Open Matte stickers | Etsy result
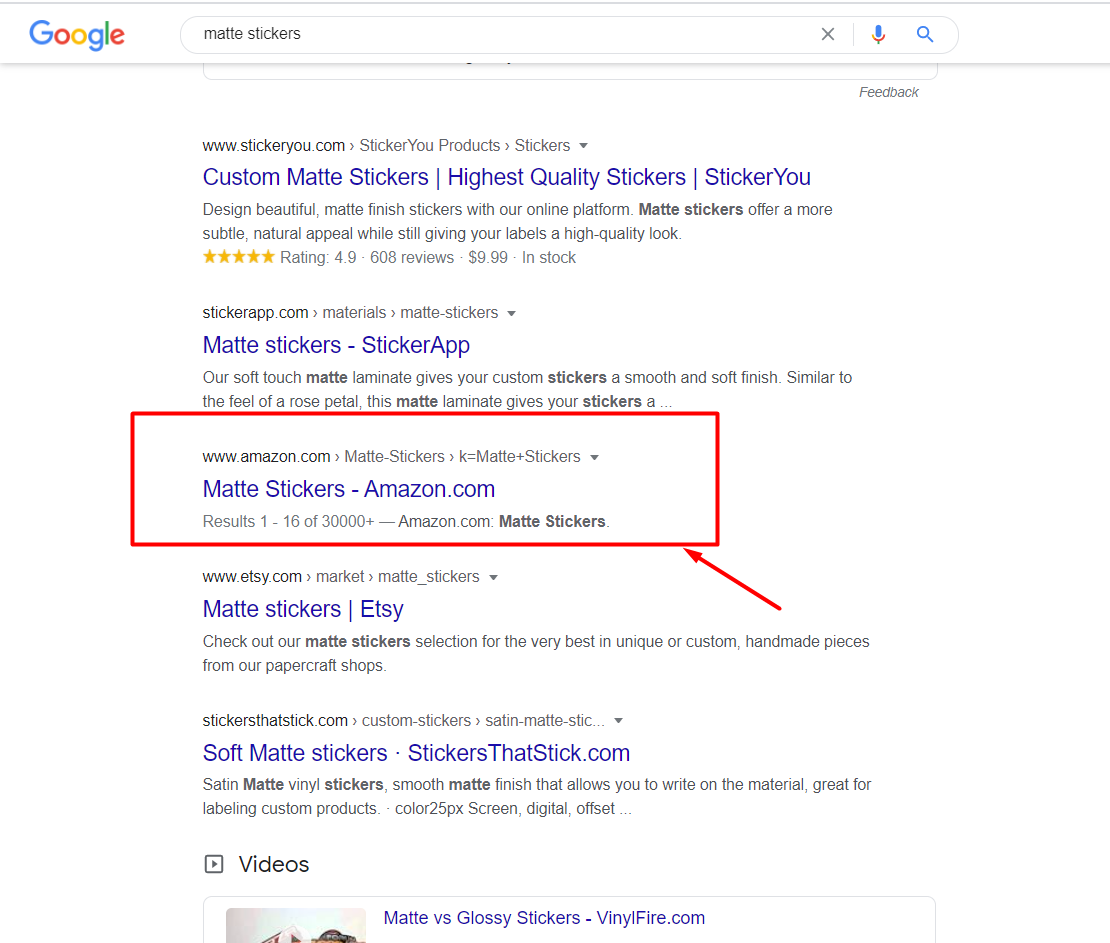This screenshot has width=1110, height=943. (x=303, y=609)
